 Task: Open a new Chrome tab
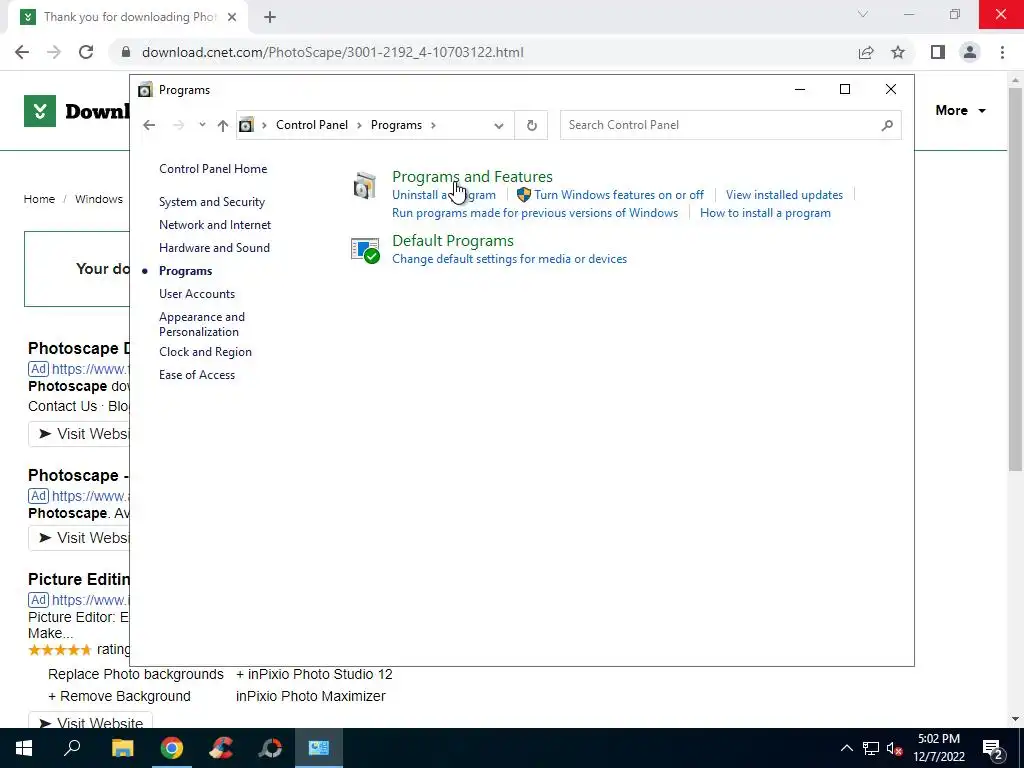coord(270,17)
